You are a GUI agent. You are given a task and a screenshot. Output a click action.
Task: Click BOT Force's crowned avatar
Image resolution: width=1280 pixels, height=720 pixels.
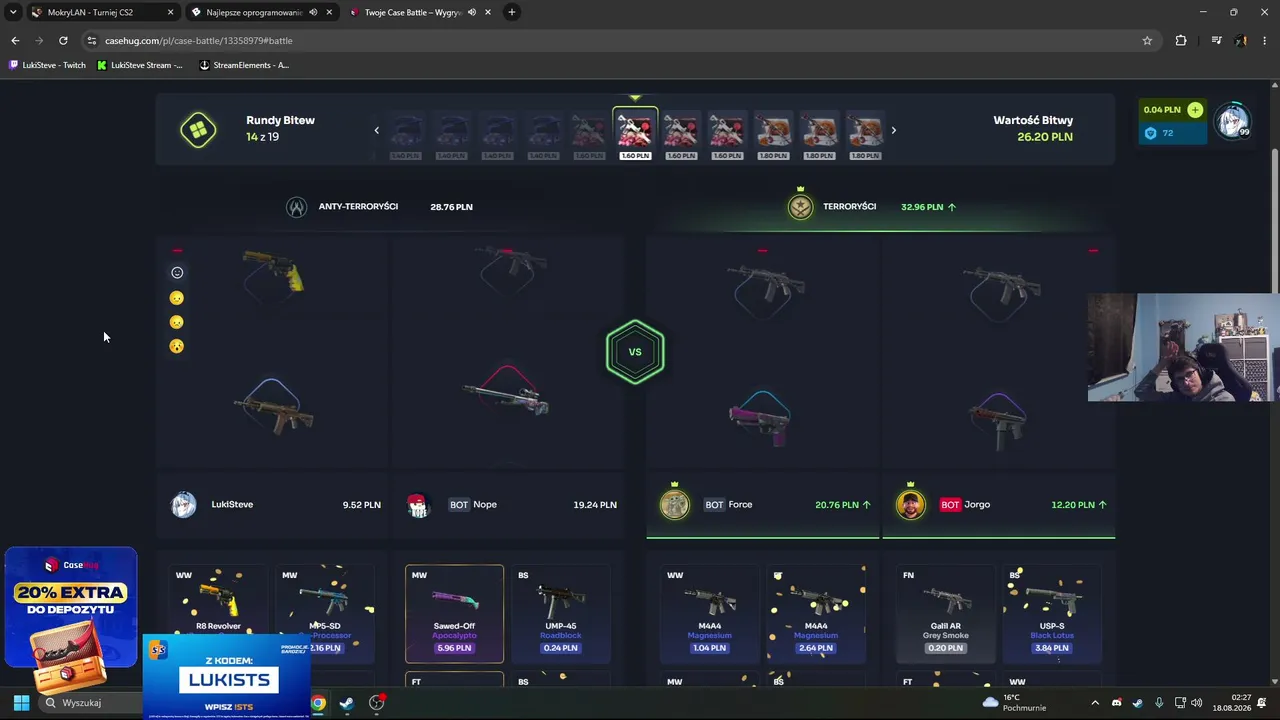coord(674,503)
